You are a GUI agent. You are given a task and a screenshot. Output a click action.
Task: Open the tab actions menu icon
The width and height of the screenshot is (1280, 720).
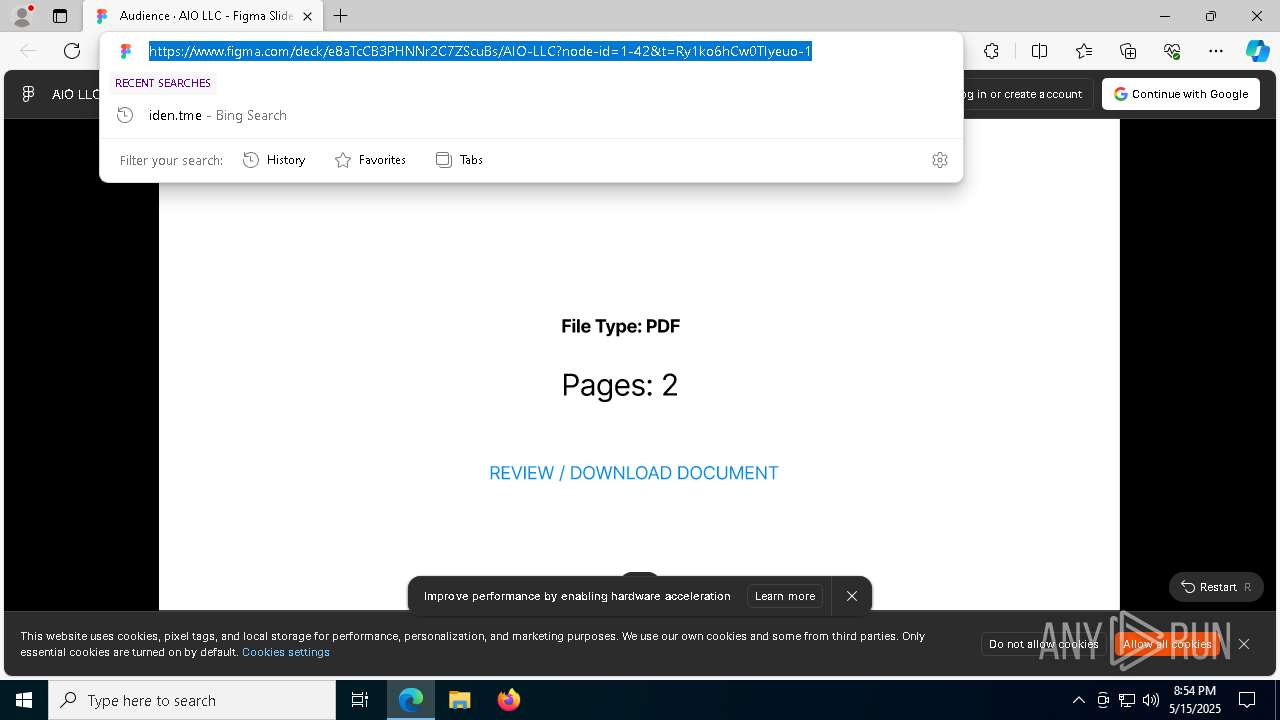pyautogui.click(x=60, y=16)
